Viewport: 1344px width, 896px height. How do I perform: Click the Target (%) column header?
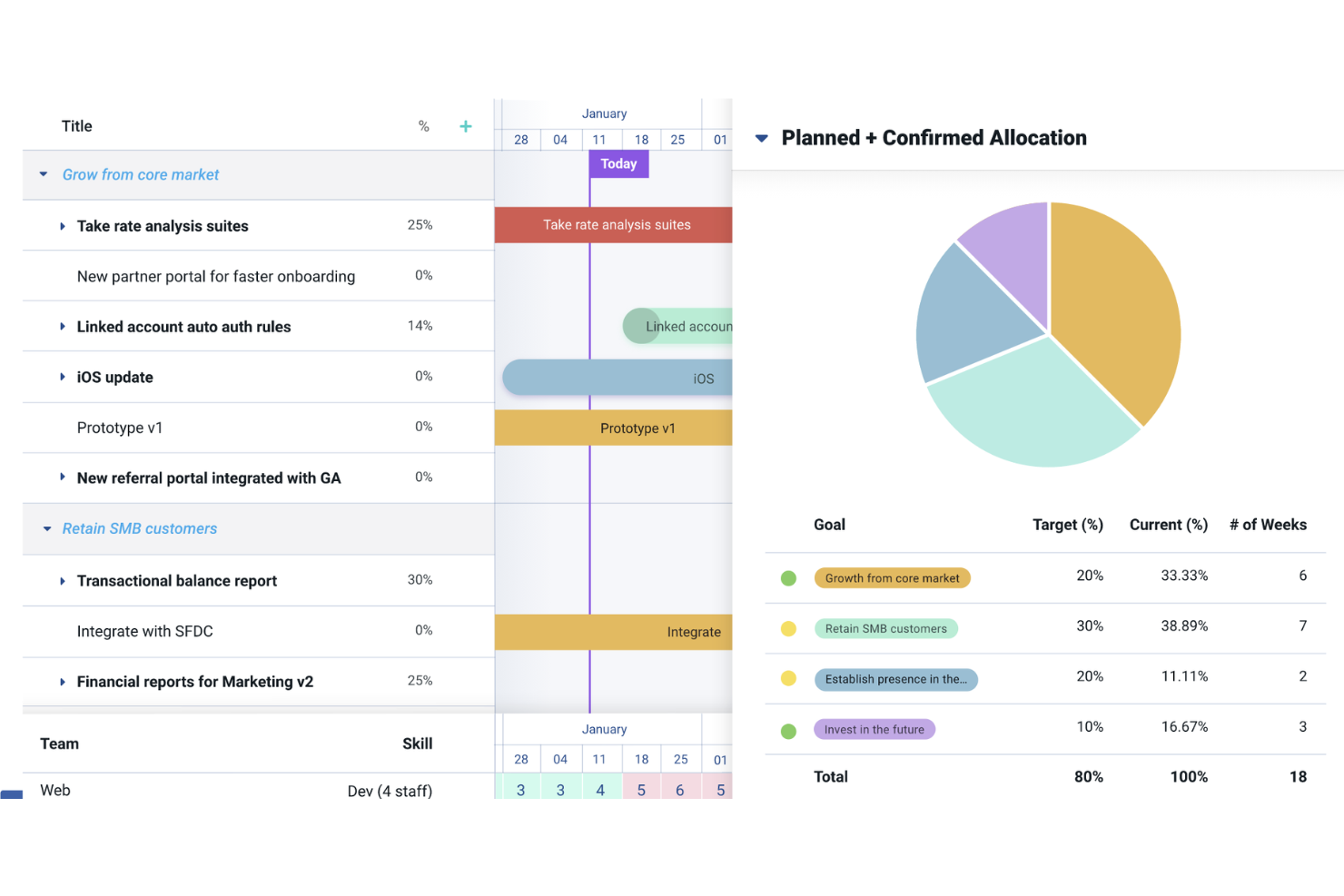pyautogui.click(x=1068, y=525)
